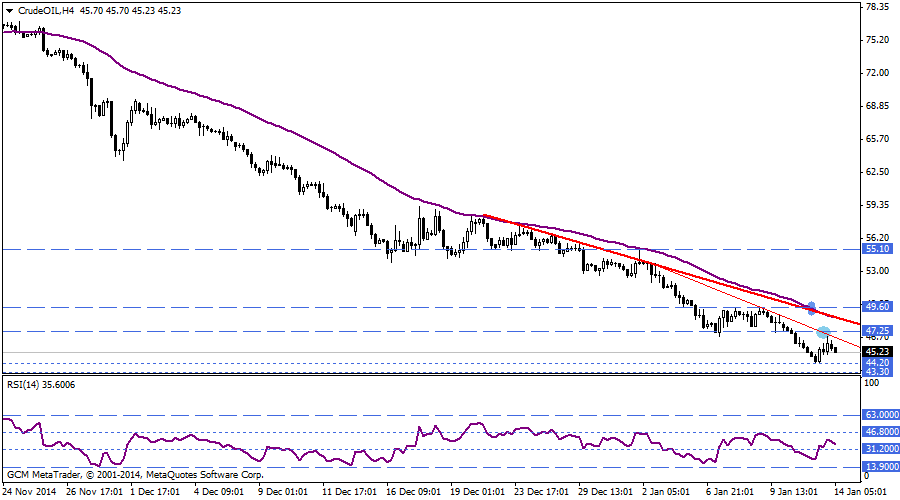Screen dimensions: 900x500
Task: Select the 55.10 horizontal level price tag
Action: click(877, 248)
